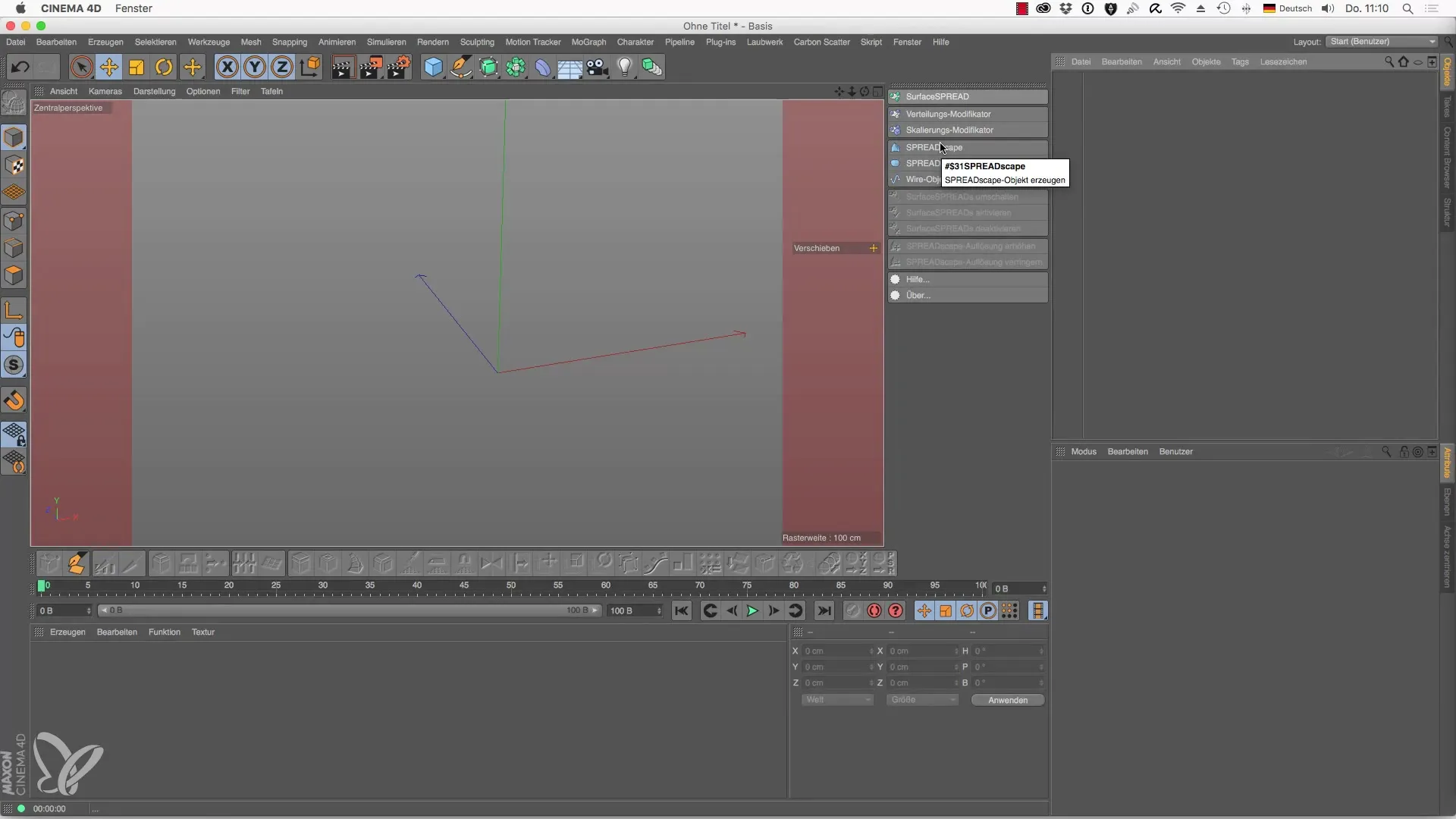Toggle Y axis lock

[255, 67]
